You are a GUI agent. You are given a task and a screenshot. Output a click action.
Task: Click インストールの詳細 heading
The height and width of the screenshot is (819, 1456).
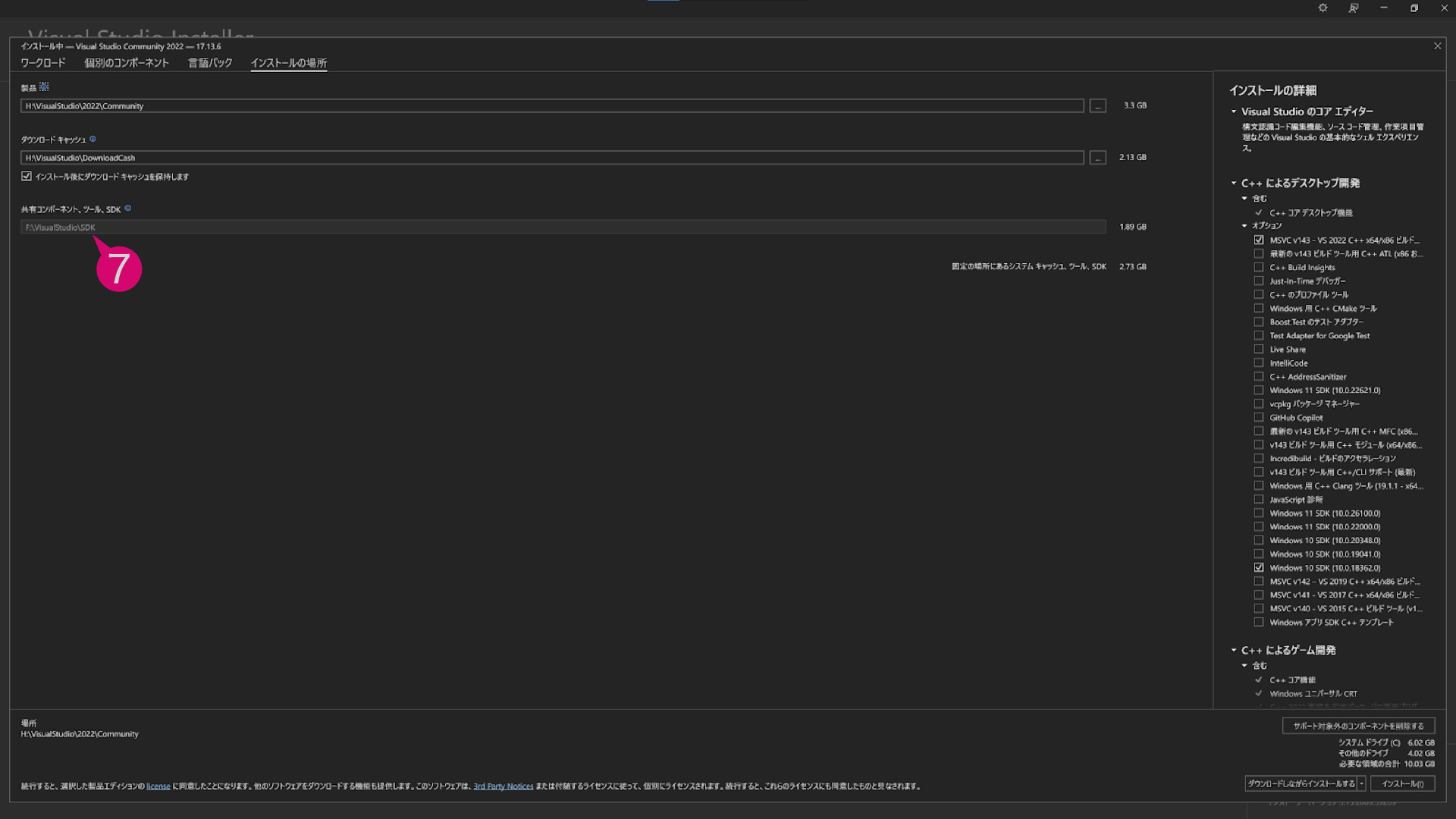[1273, 90]
